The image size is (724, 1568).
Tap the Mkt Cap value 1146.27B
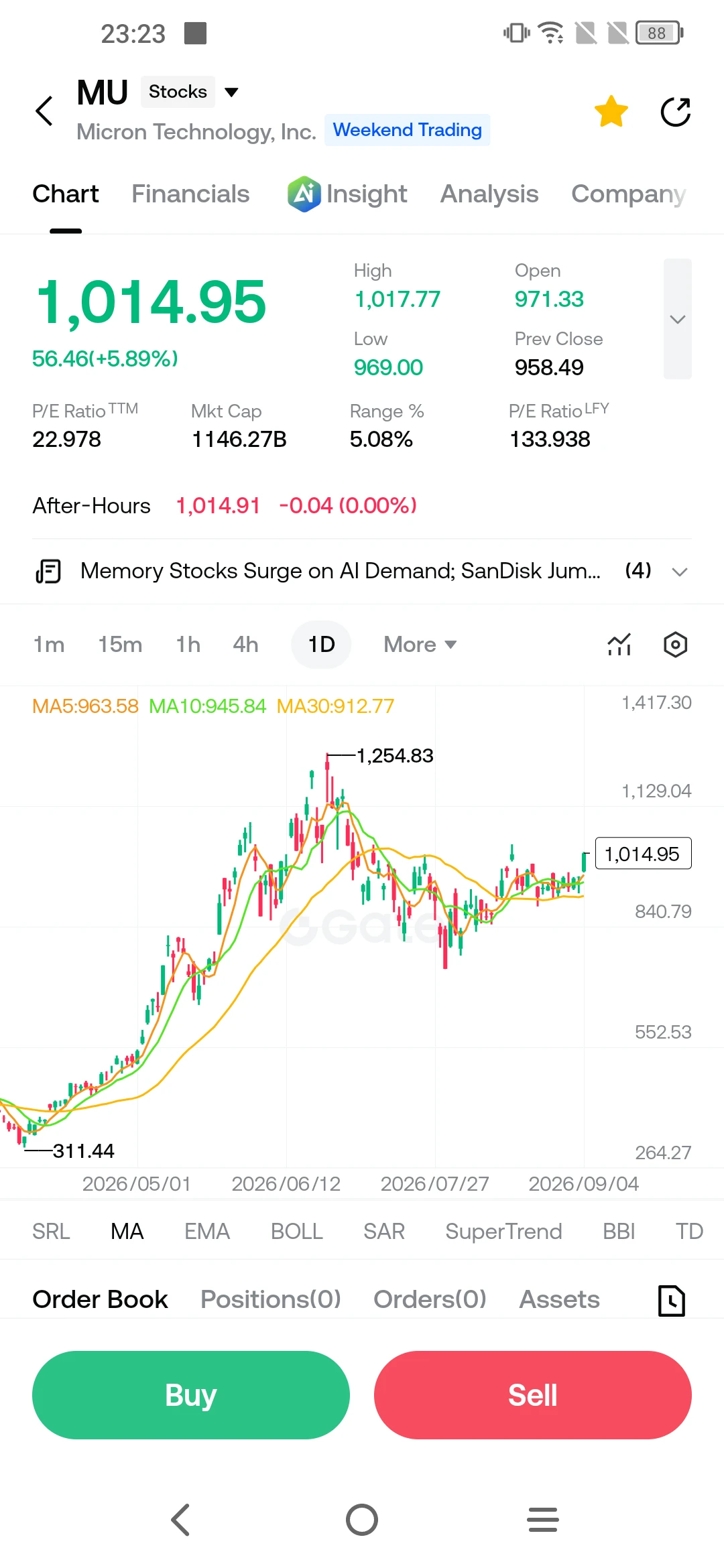pyautogui.click(x=239, y=440)
